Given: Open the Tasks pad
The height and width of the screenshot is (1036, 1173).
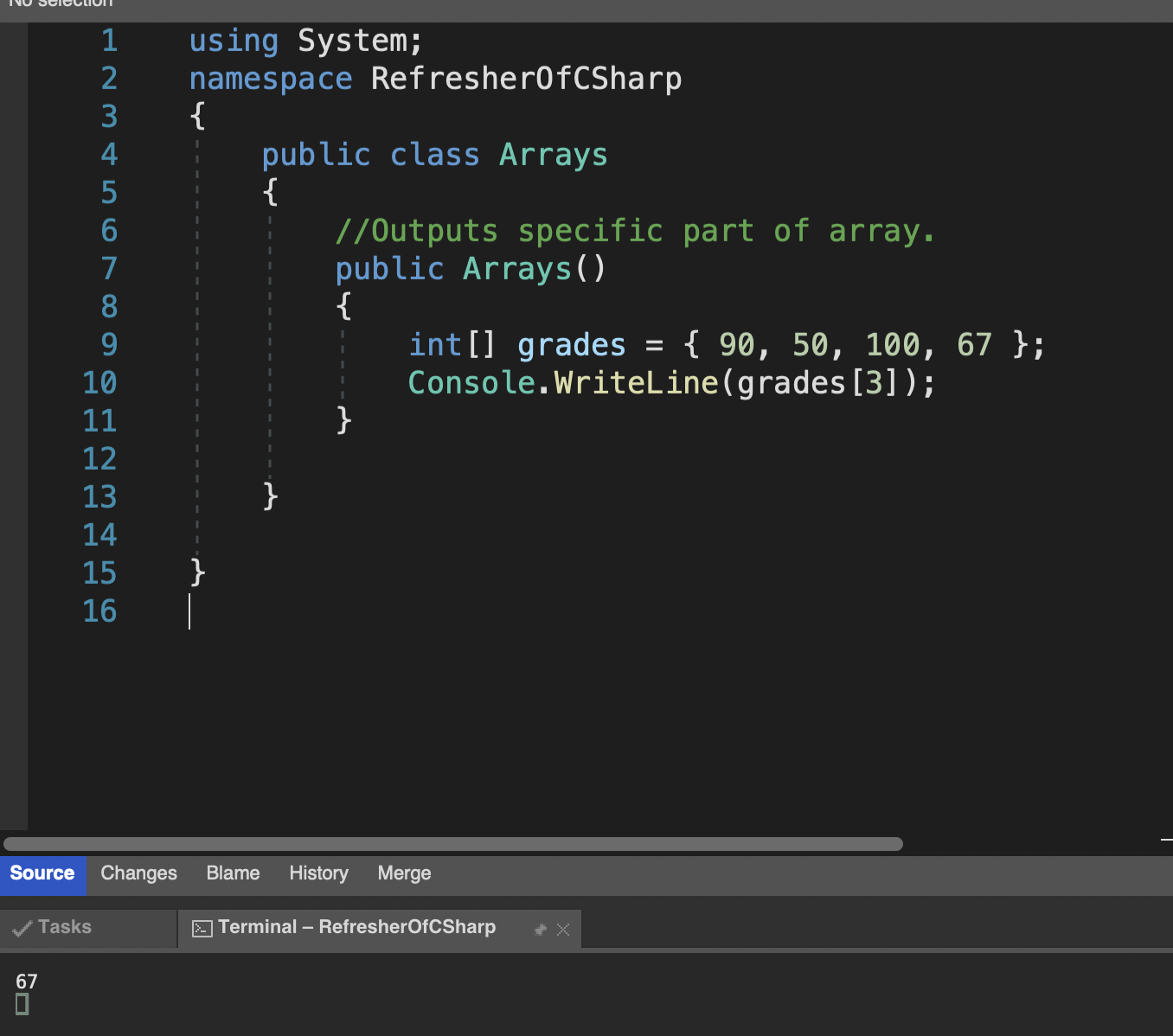Looking at the screenshot, I should 88,928.
